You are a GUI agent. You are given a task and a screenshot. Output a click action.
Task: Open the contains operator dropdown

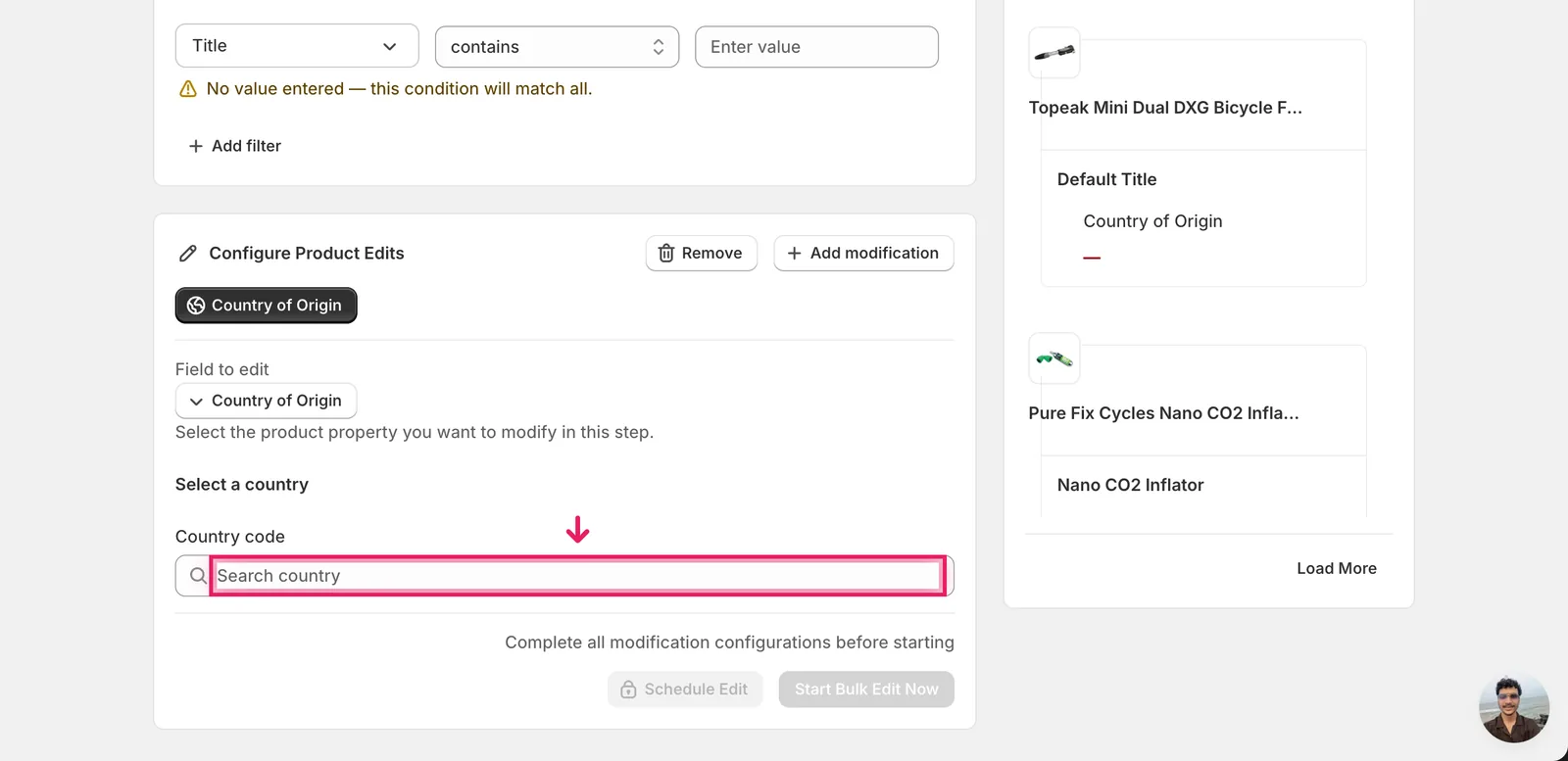tap(557, 47)
